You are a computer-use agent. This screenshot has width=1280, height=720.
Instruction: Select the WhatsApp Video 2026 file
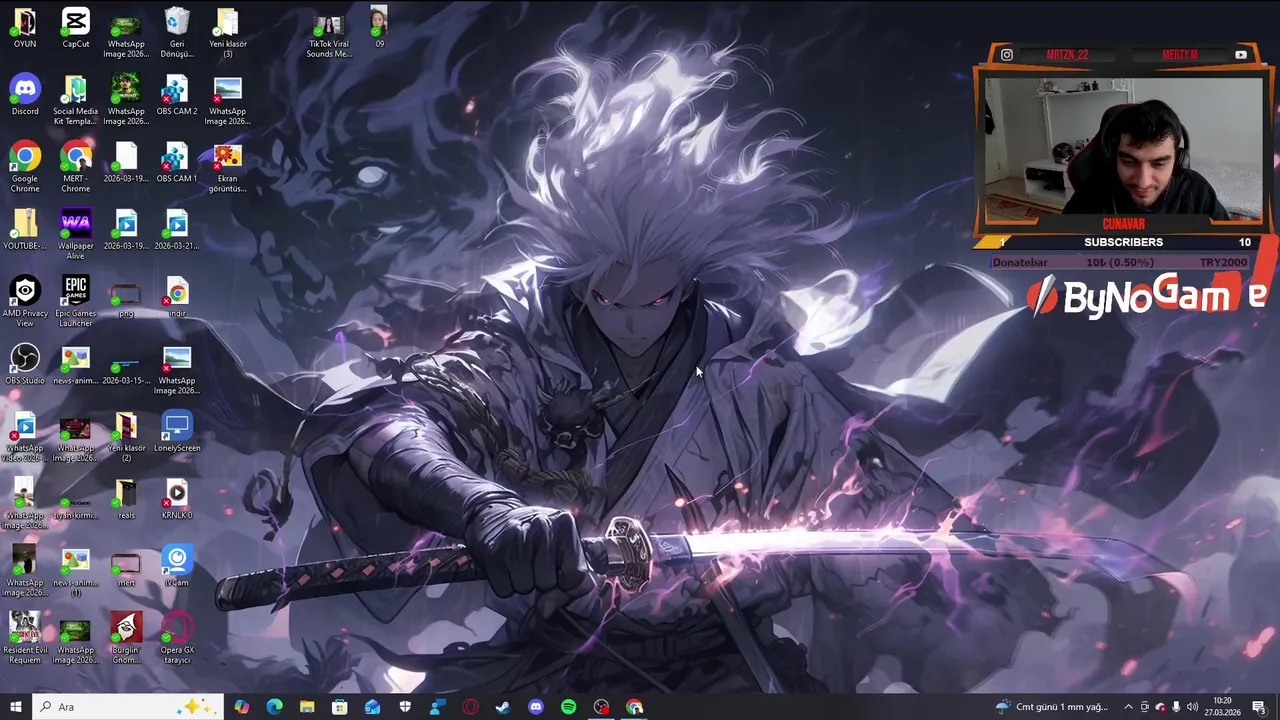click(x=25, y=437)
